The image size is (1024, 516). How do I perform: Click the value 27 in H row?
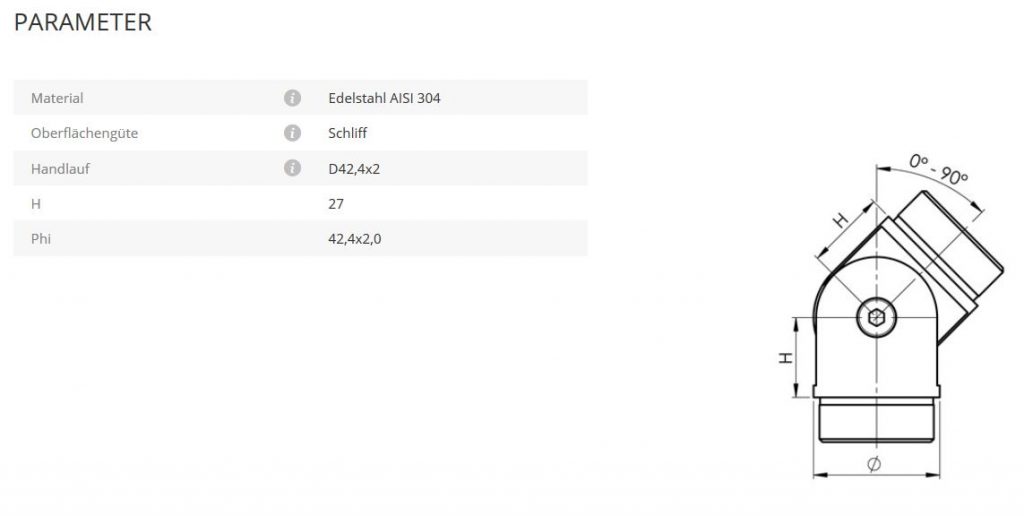tap(336, 203)
